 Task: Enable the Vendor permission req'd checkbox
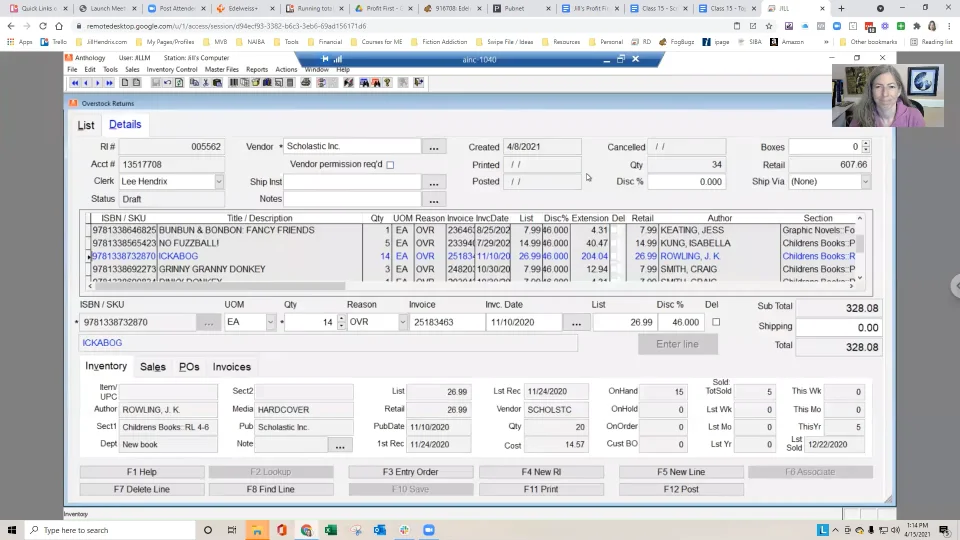click(390, 165)
